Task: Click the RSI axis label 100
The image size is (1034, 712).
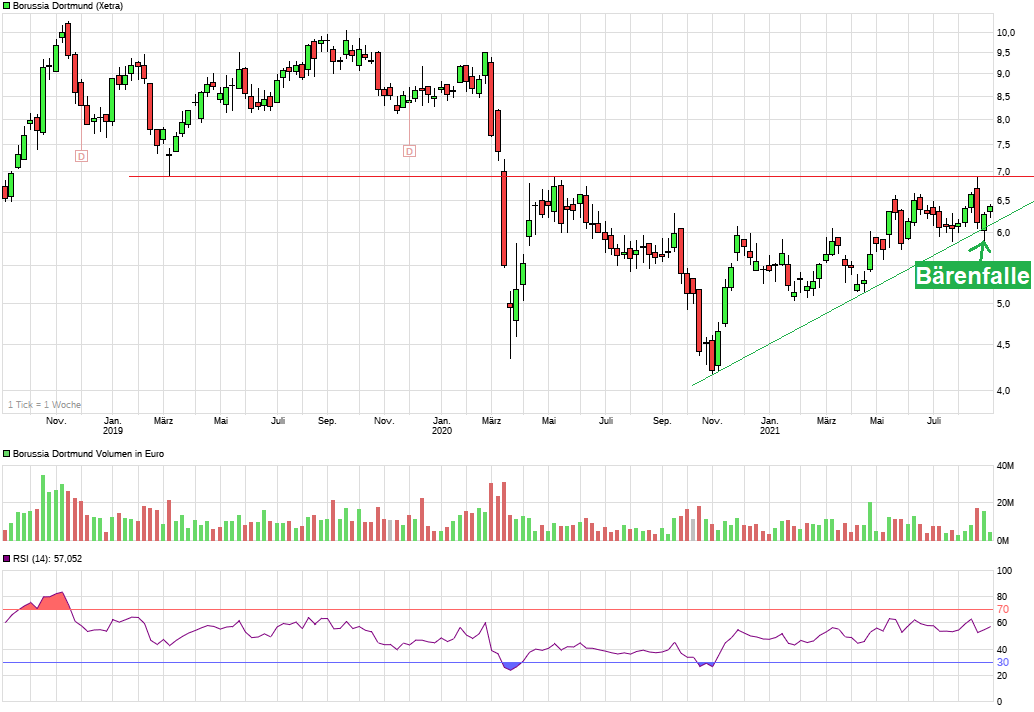Action: coord(1004,571)
